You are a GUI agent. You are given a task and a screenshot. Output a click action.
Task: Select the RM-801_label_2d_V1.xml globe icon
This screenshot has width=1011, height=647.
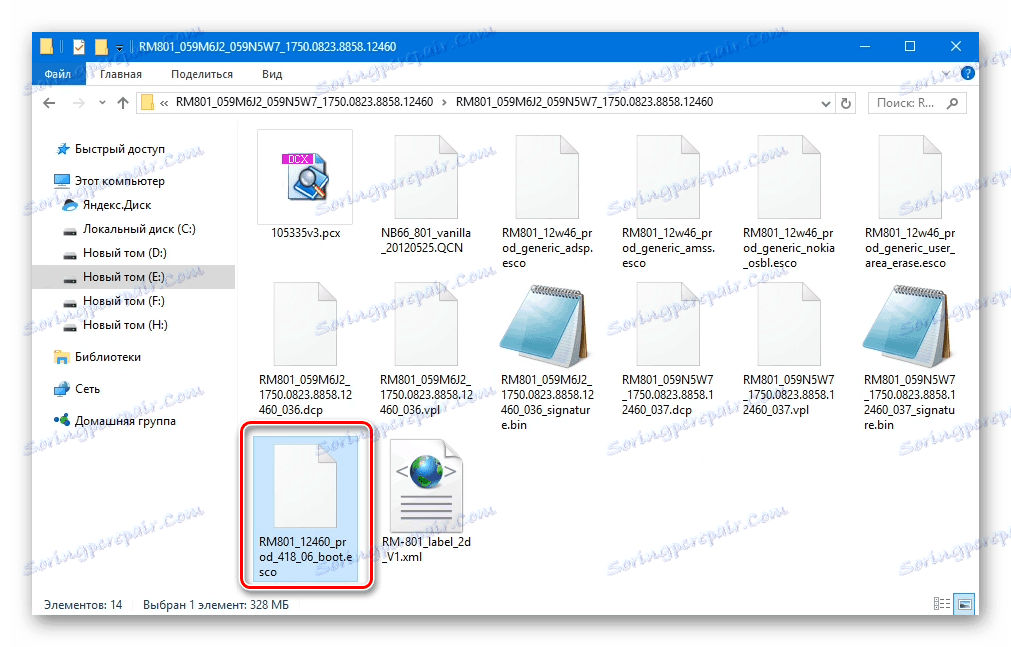tap(426, 484)
